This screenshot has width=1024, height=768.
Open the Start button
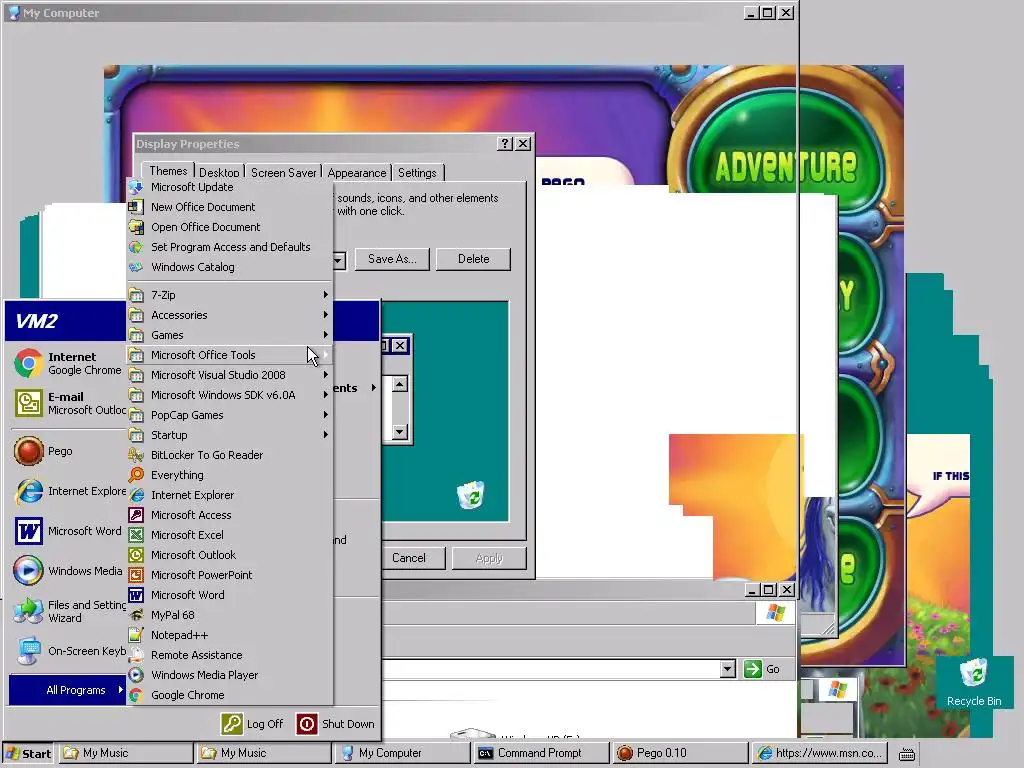[27, 753]
